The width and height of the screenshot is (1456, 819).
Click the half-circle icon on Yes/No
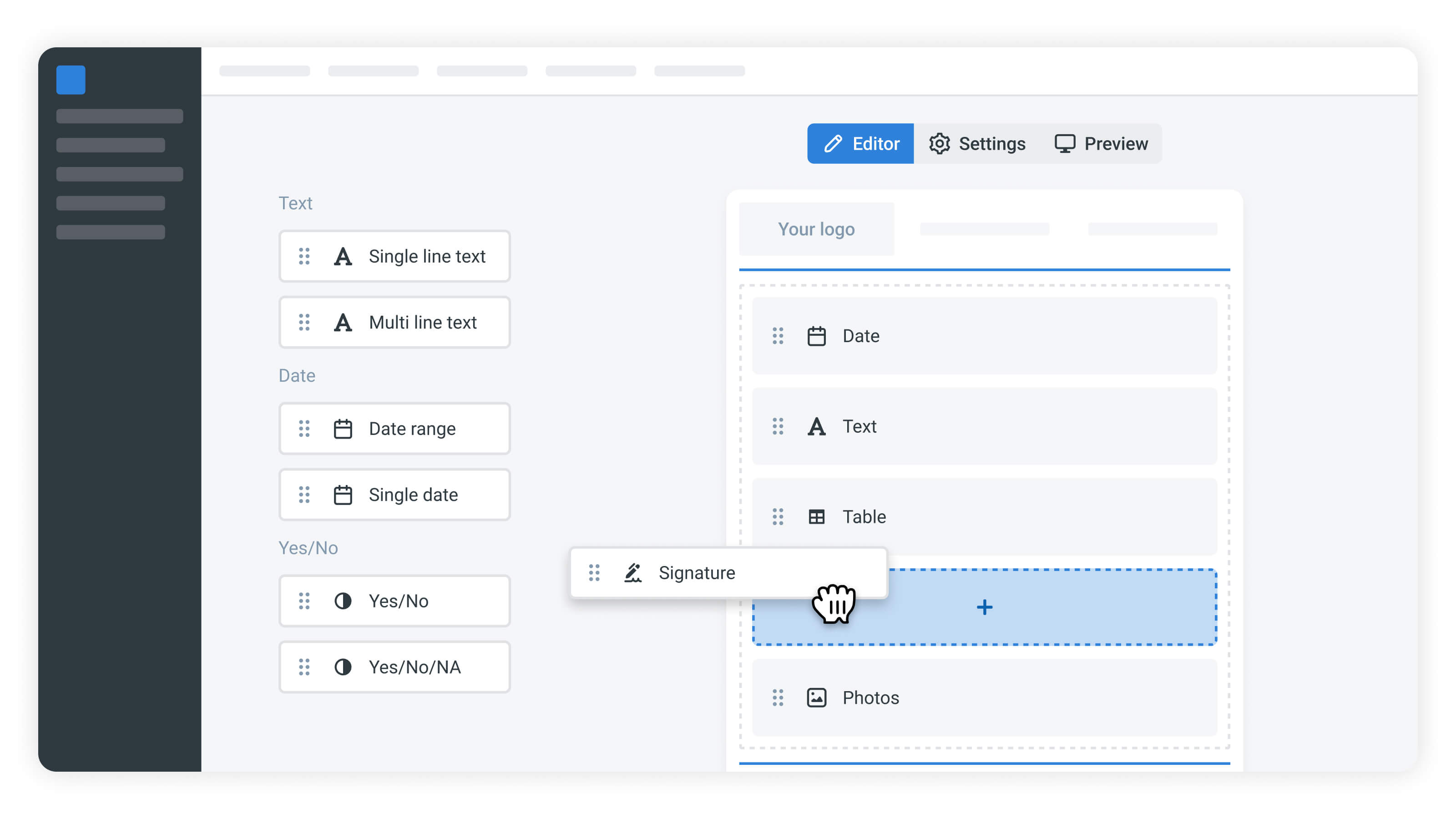tap(343, 601)
